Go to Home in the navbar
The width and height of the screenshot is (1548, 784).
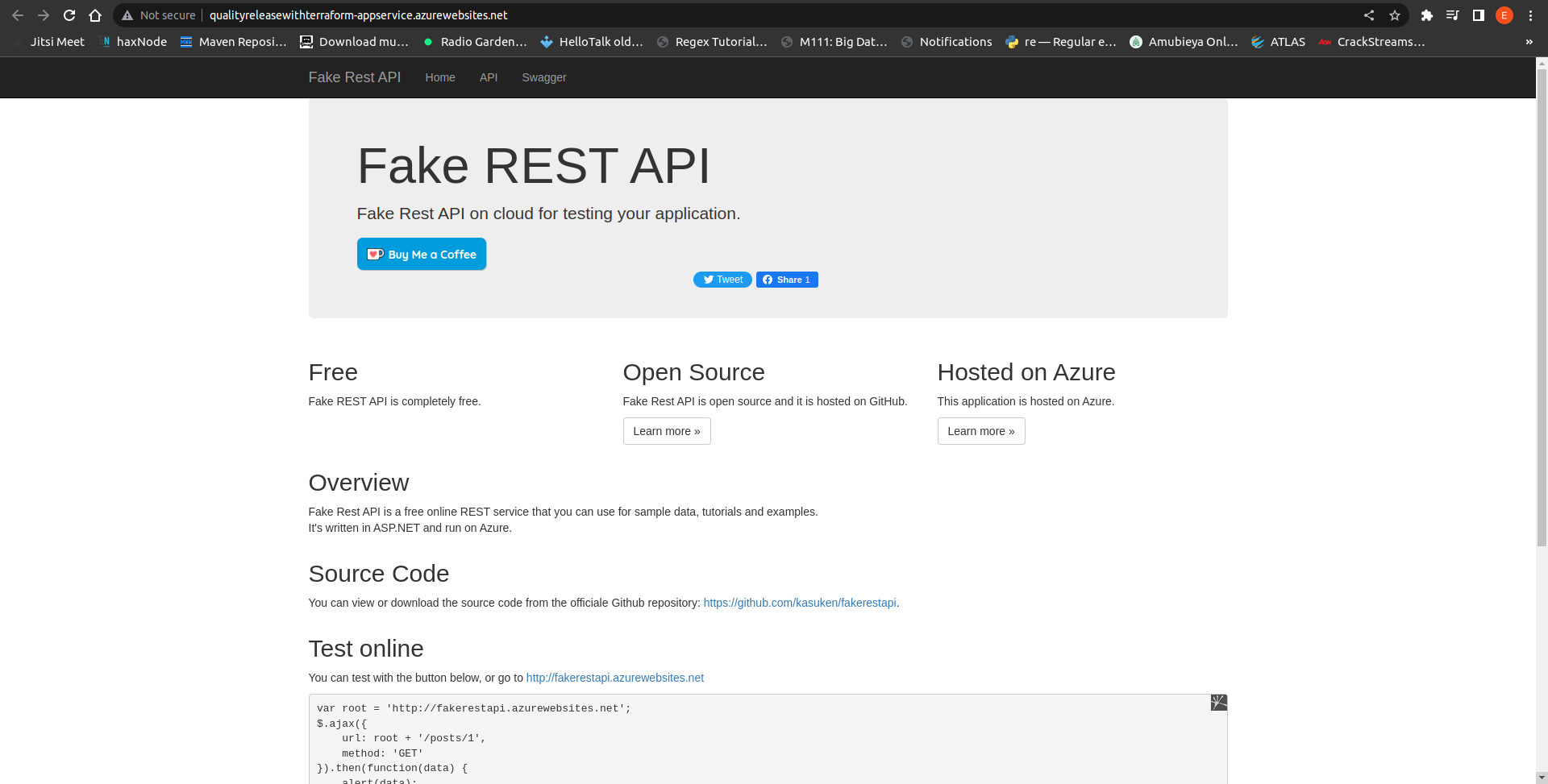pyautogui.click(x=440, y=77)
